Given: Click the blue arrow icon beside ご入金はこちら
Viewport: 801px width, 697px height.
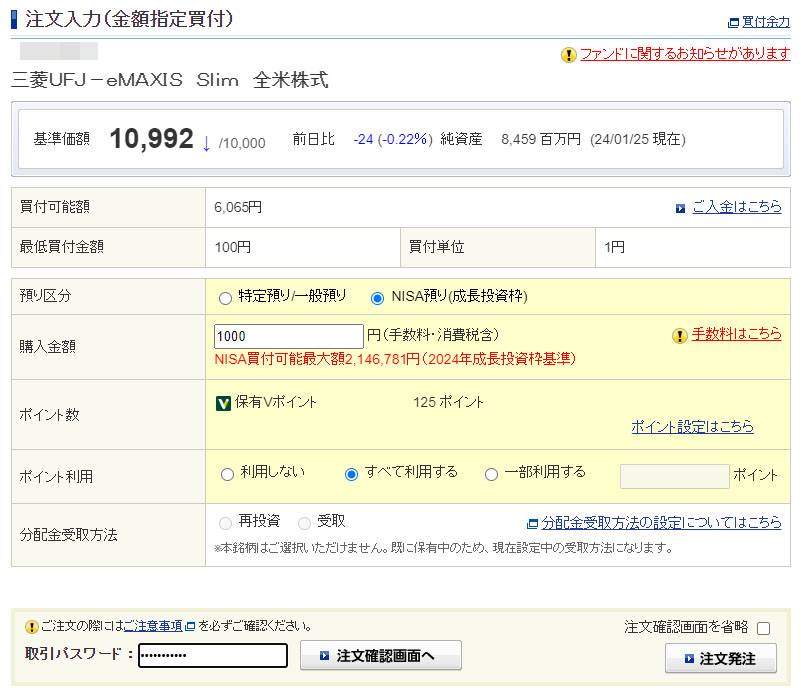Looking at the screenshot, I should (x=680, y=208).
